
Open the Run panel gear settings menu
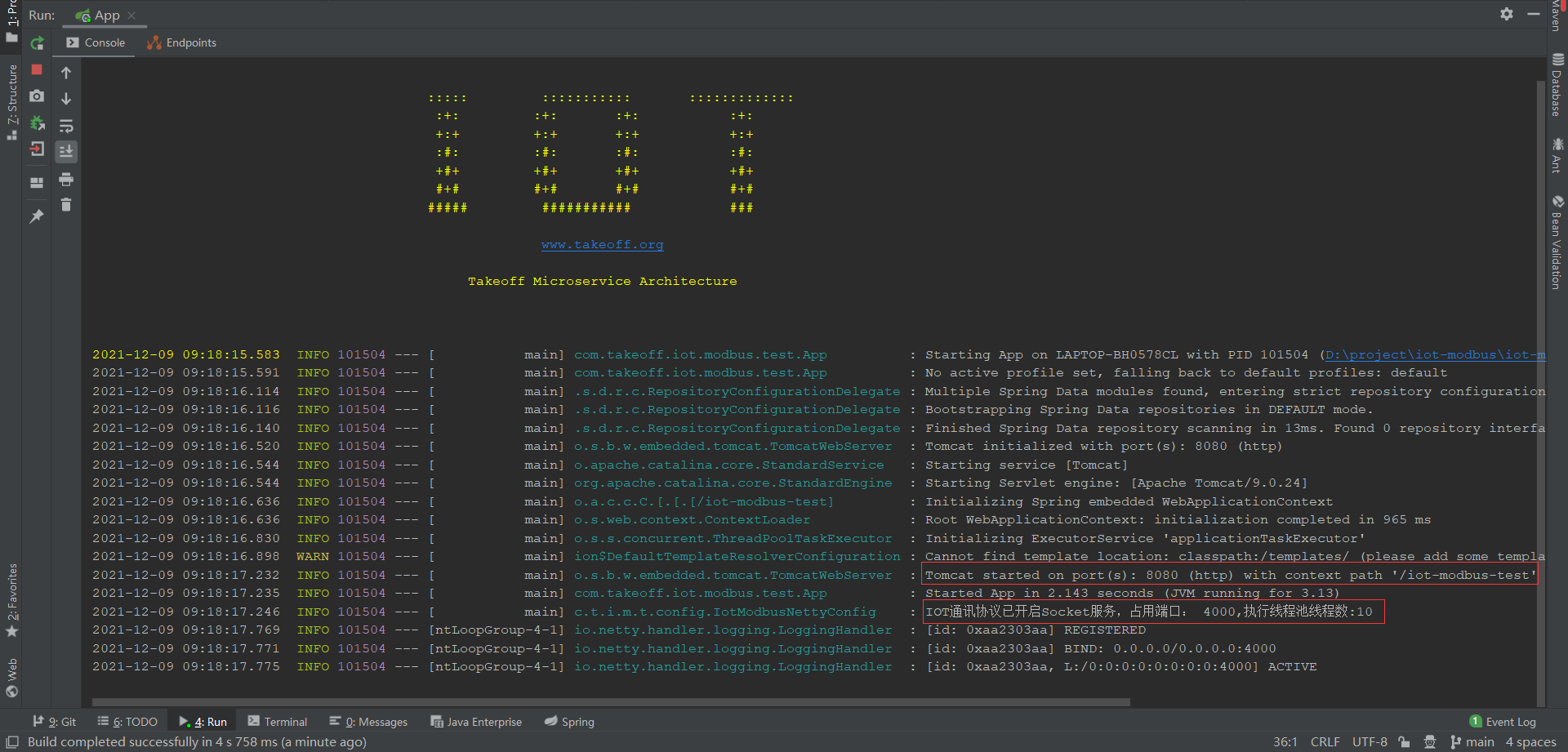(1507, 14)
